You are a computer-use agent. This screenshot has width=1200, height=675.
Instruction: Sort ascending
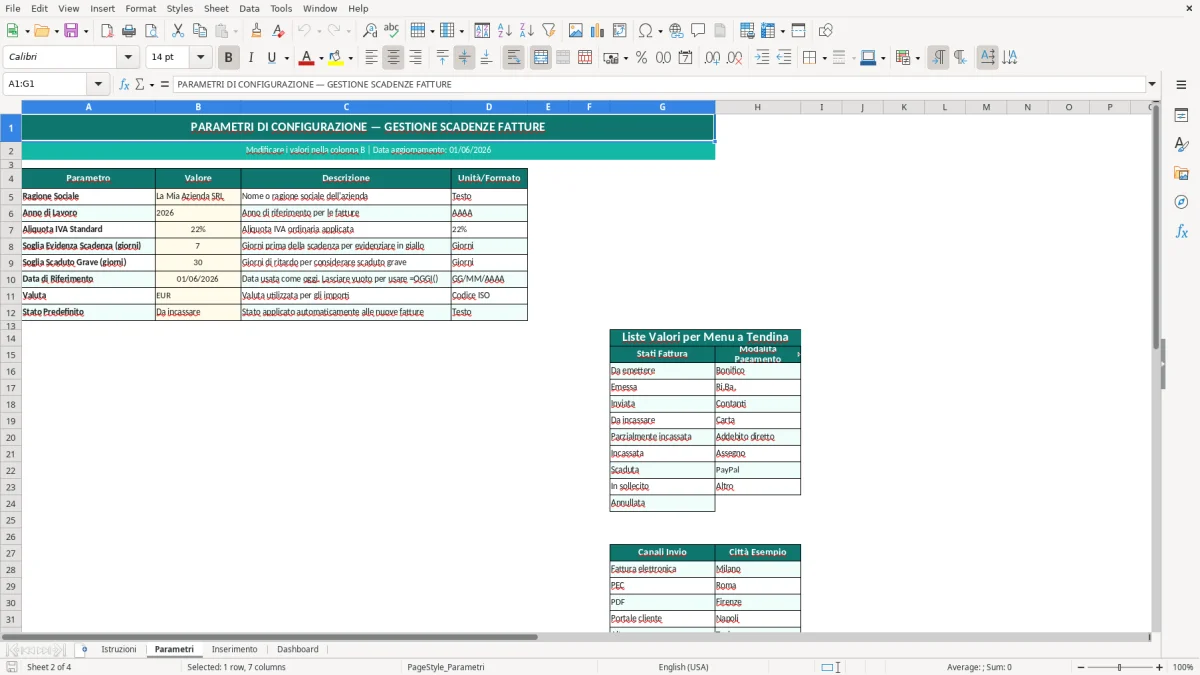pyautogui.click(x=505, y=31)
